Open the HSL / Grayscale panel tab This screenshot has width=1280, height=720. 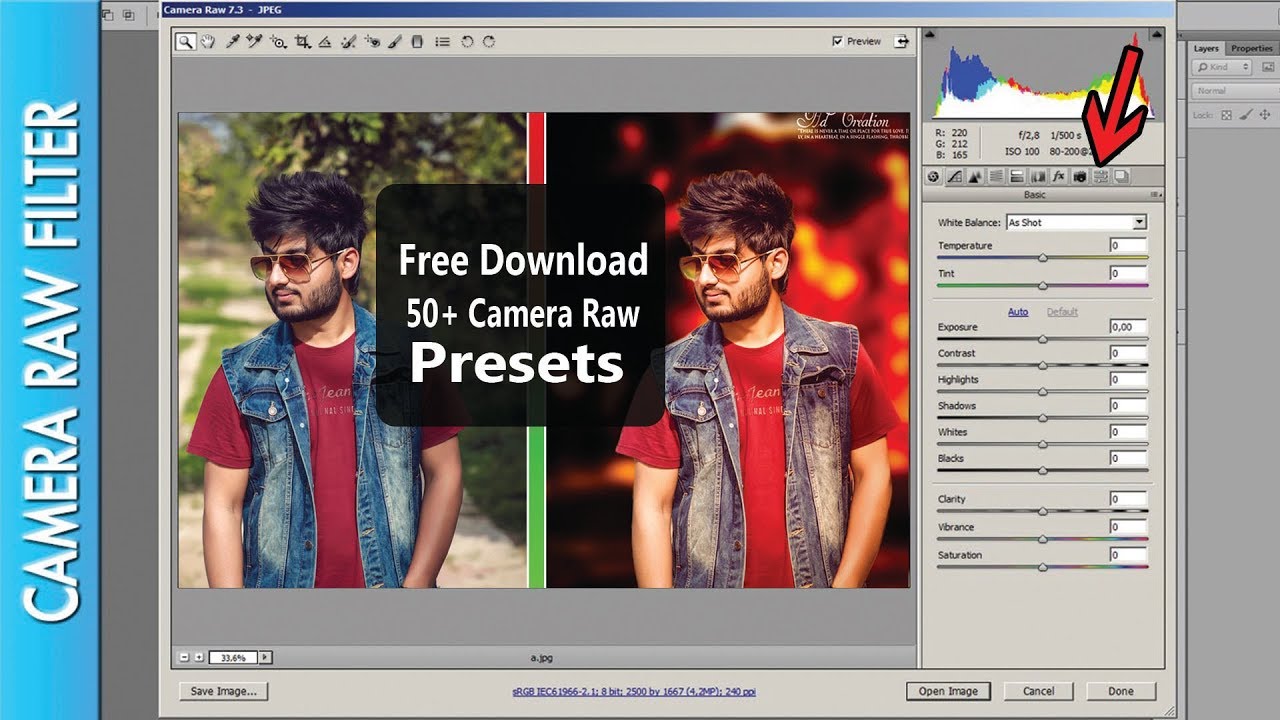(x=996, y=176)
